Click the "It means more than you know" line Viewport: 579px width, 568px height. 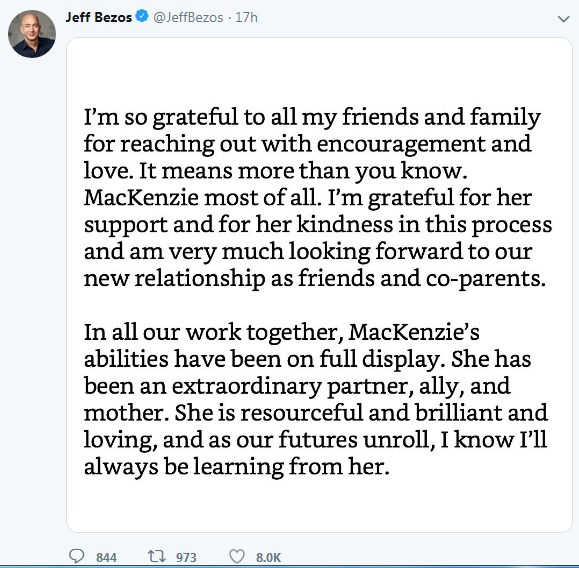pos(275,171)
